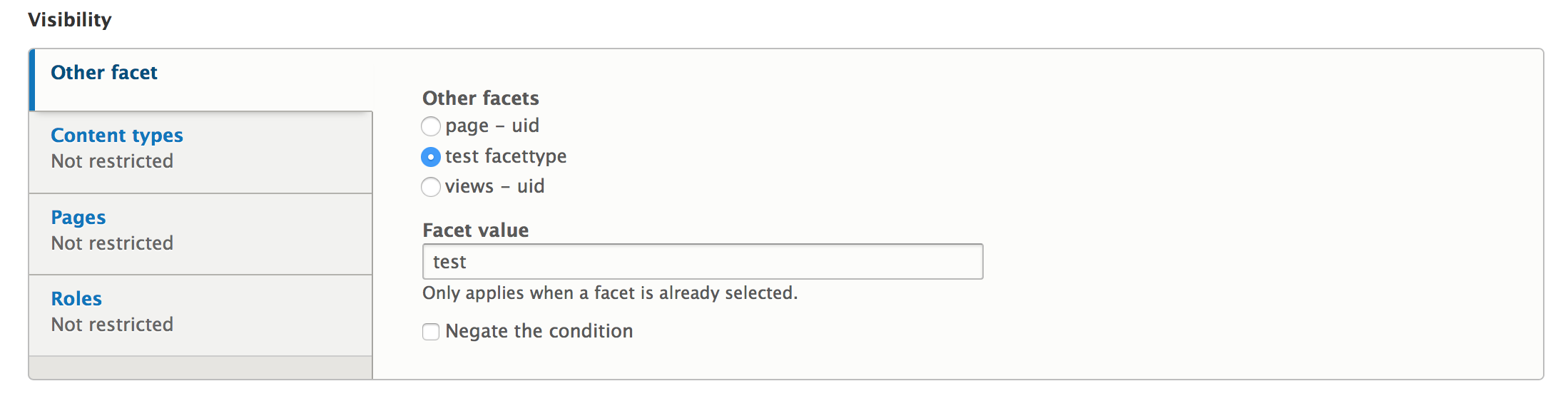
Task: Focus the Facet value text field
Action: coord(703,262)
